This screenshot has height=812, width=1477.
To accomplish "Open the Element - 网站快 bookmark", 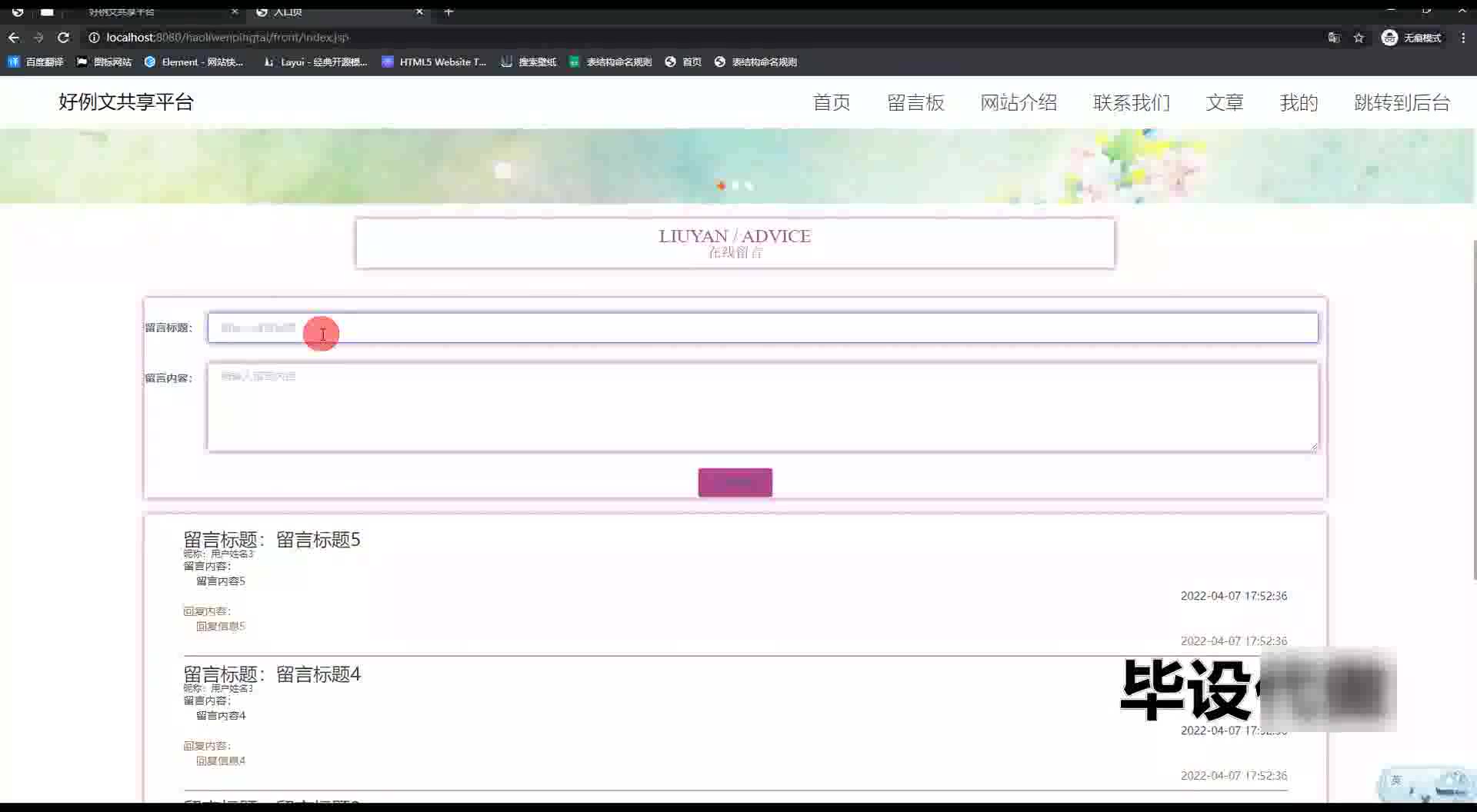I will coord(194,62).
